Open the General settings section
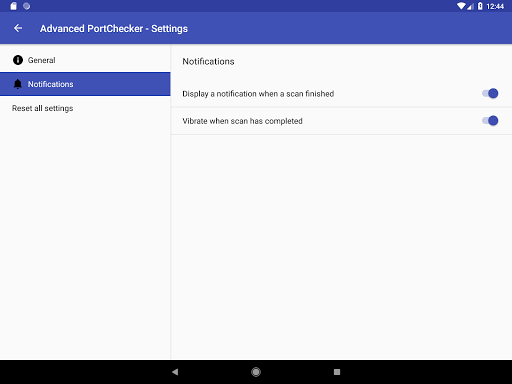 [85, 60]
